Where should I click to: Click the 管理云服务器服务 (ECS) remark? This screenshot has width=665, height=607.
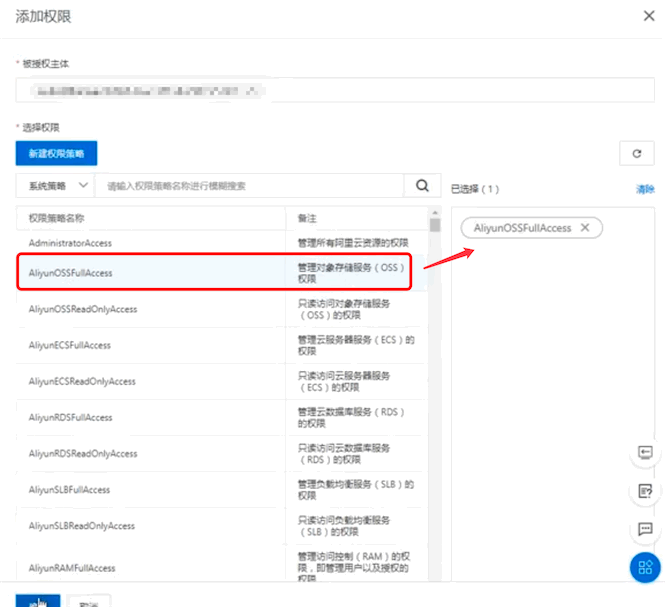[356, 345]
